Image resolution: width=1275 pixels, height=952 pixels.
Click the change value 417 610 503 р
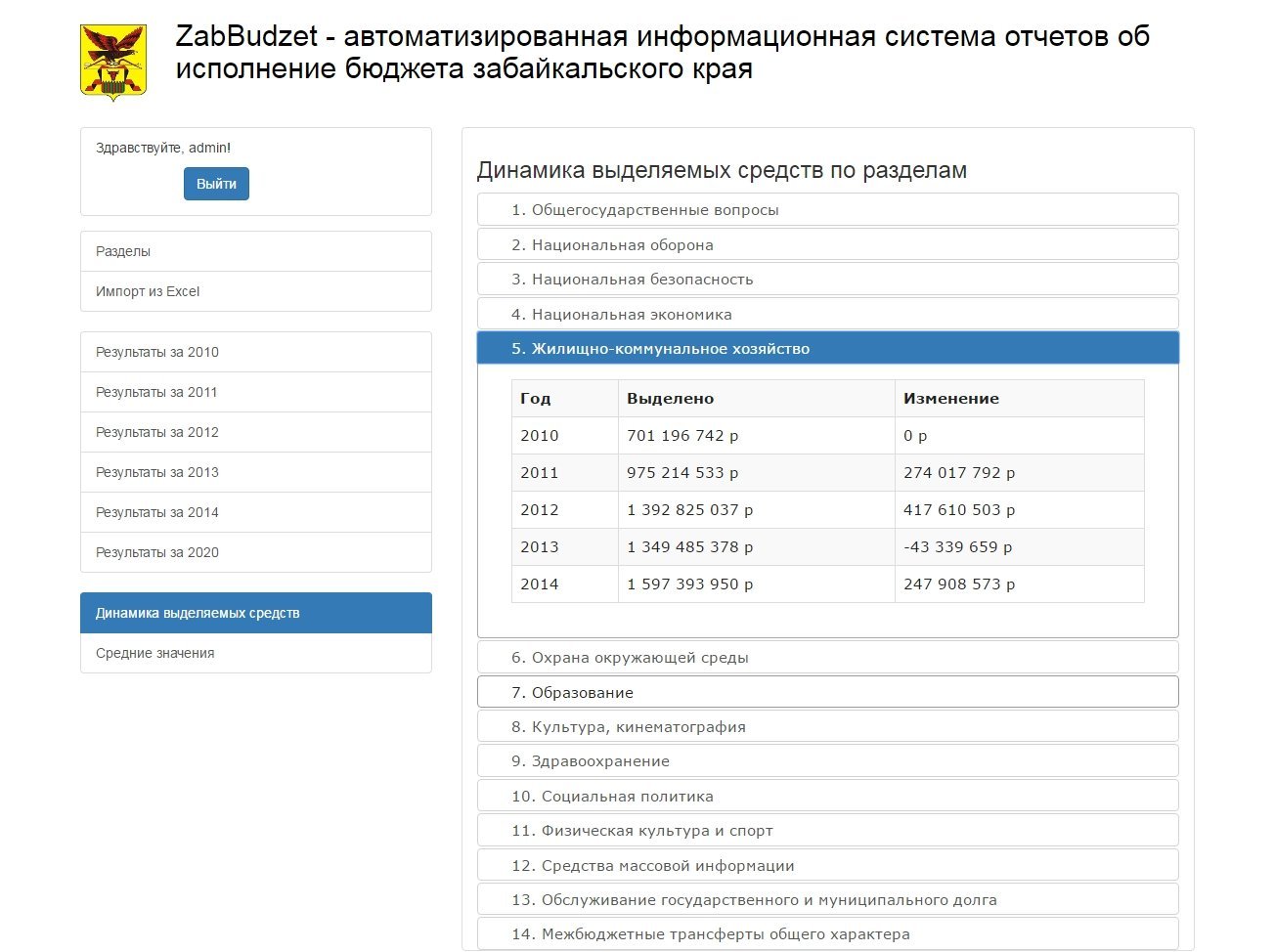(x=959, y=510)
